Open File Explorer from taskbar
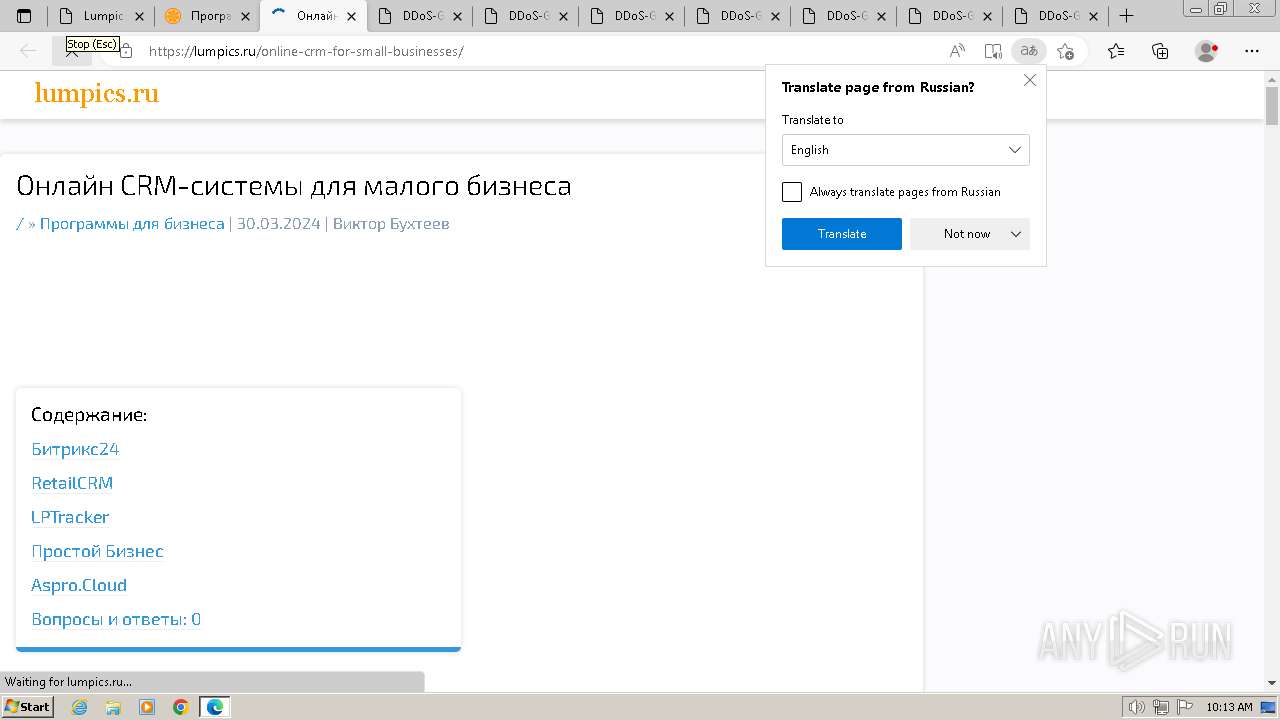Image resolution: width=1280 pixels, height=720 pixels. point(113,707)
